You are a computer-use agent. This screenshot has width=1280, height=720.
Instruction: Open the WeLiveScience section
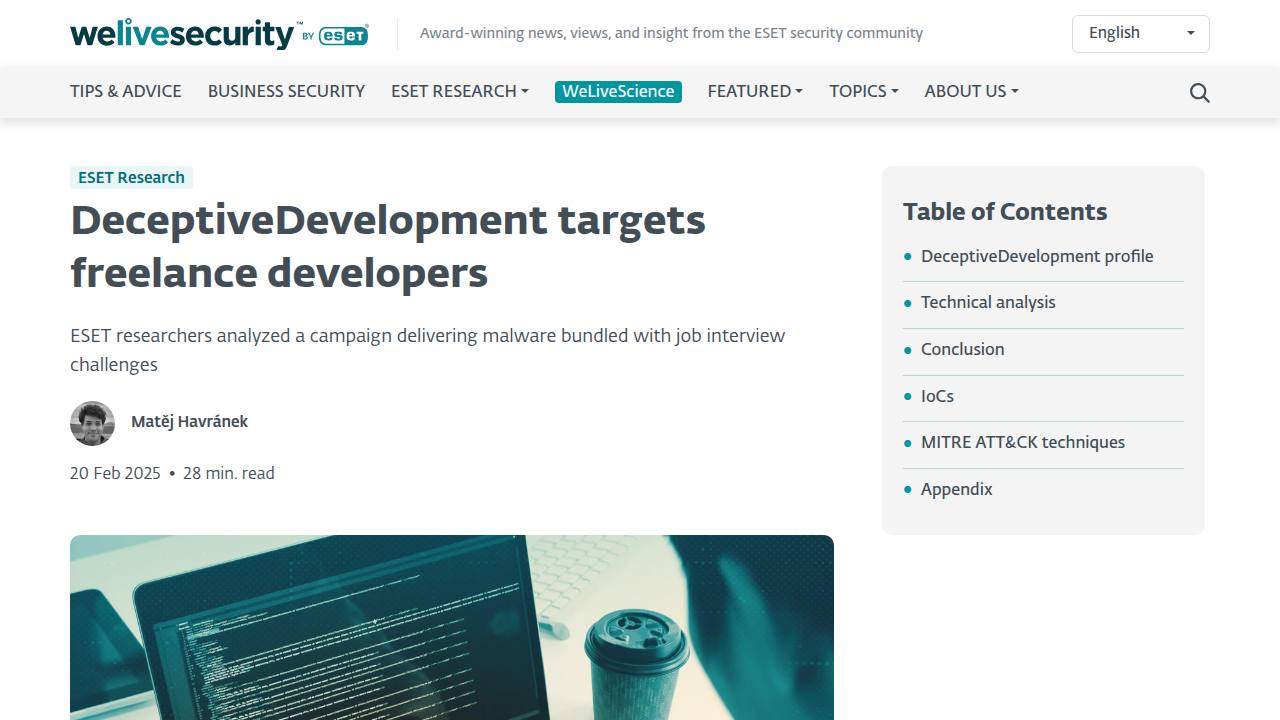pos(618,91)
